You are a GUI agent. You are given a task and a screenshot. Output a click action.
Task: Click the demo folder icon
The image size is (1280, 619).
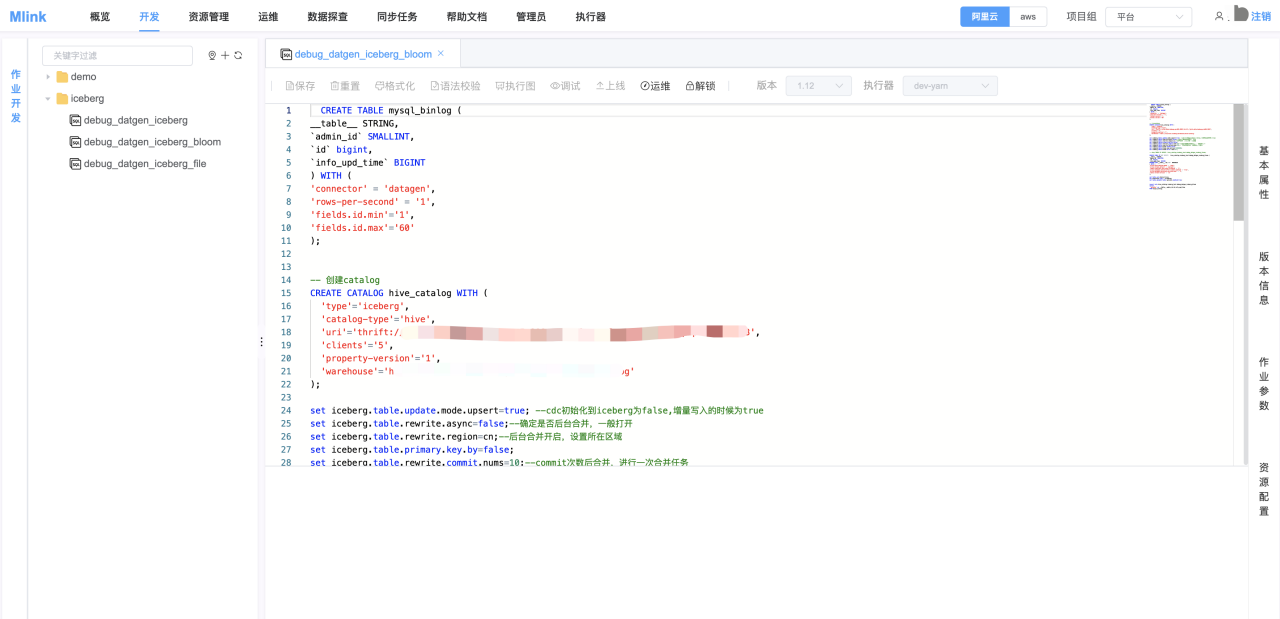[x=62, y=77]
